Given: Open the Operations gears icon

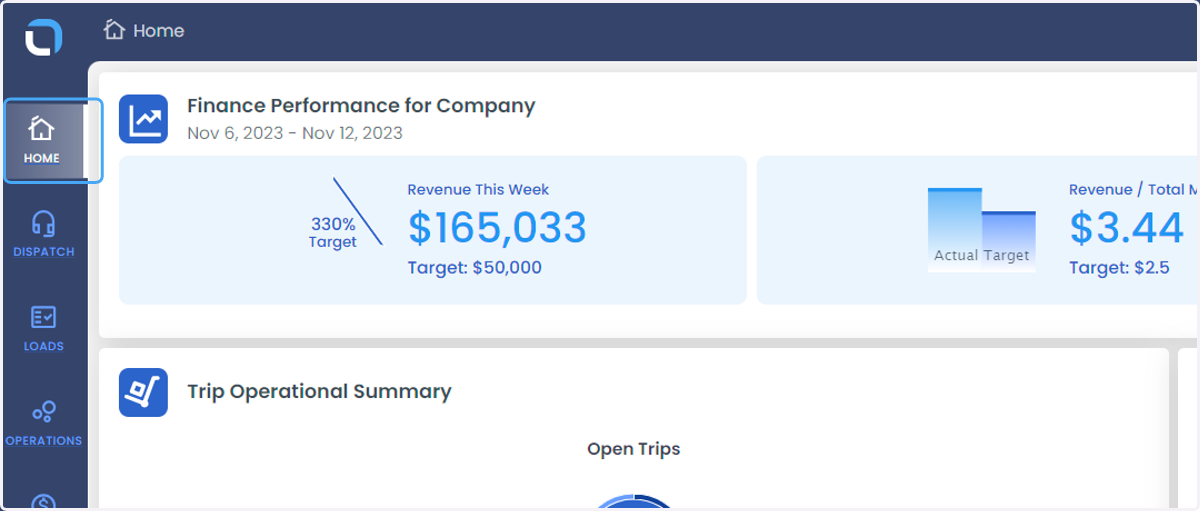Looking at the screenshot, I should (44, 411).
